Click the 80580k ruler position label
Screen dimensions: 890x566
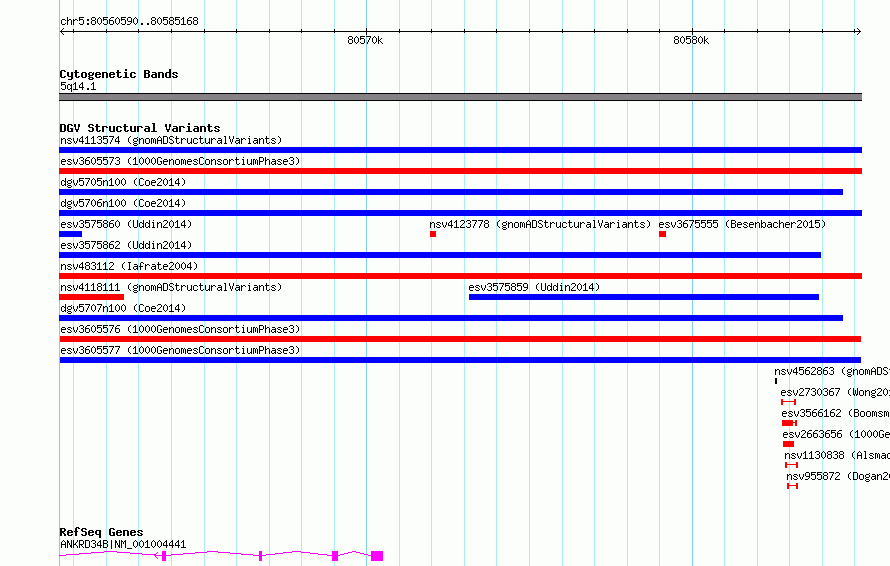point(691,40)
